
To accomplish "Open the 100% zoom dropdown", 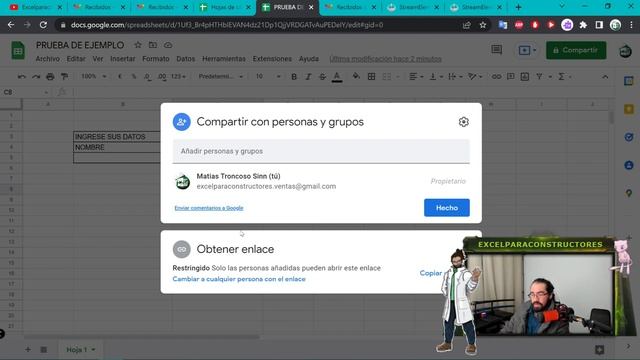I will pyautogui.click(x=93, y=76).
